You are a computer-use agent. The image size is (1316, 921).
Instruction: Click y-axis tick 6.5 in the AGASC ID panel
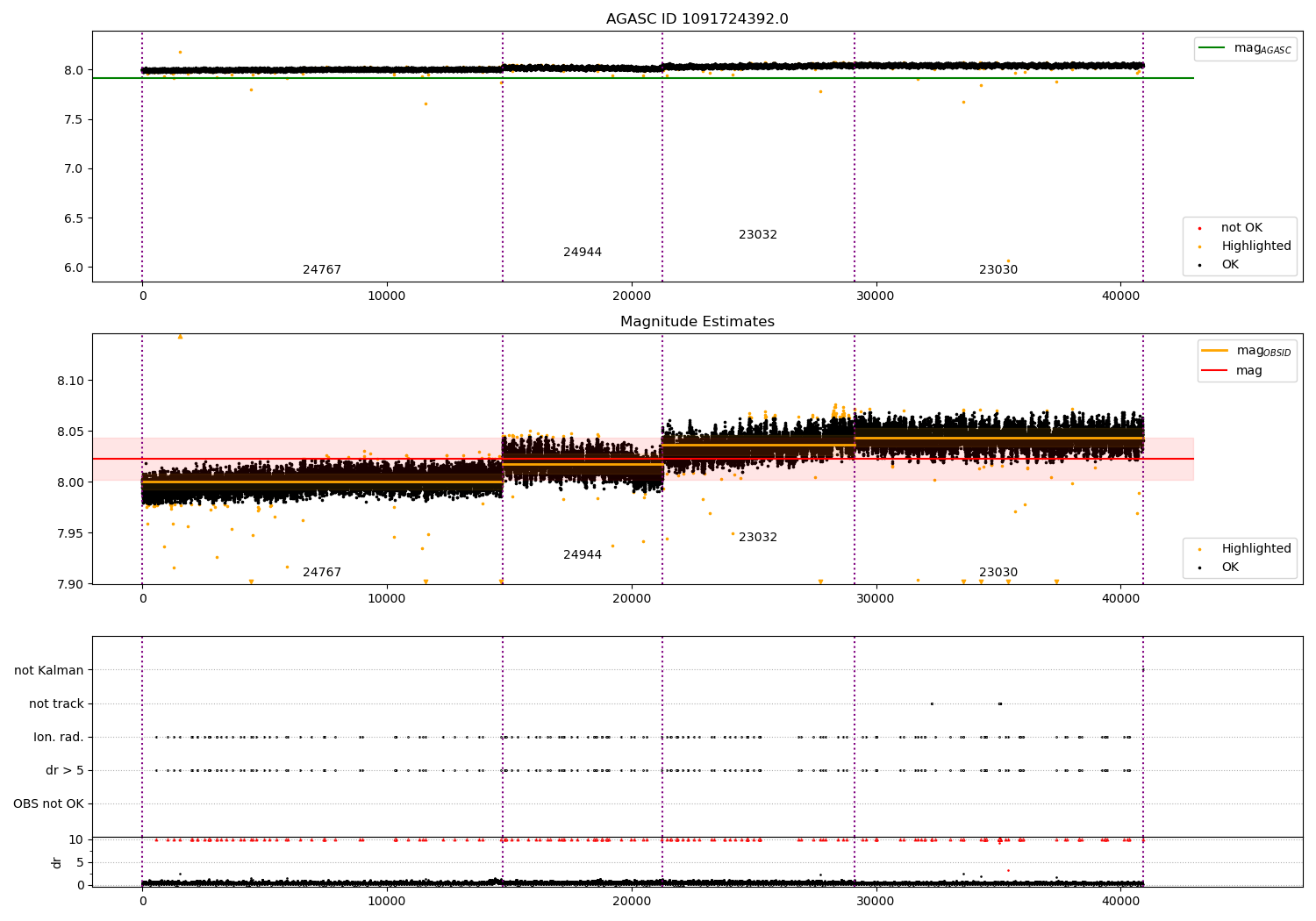pos(73,219)
